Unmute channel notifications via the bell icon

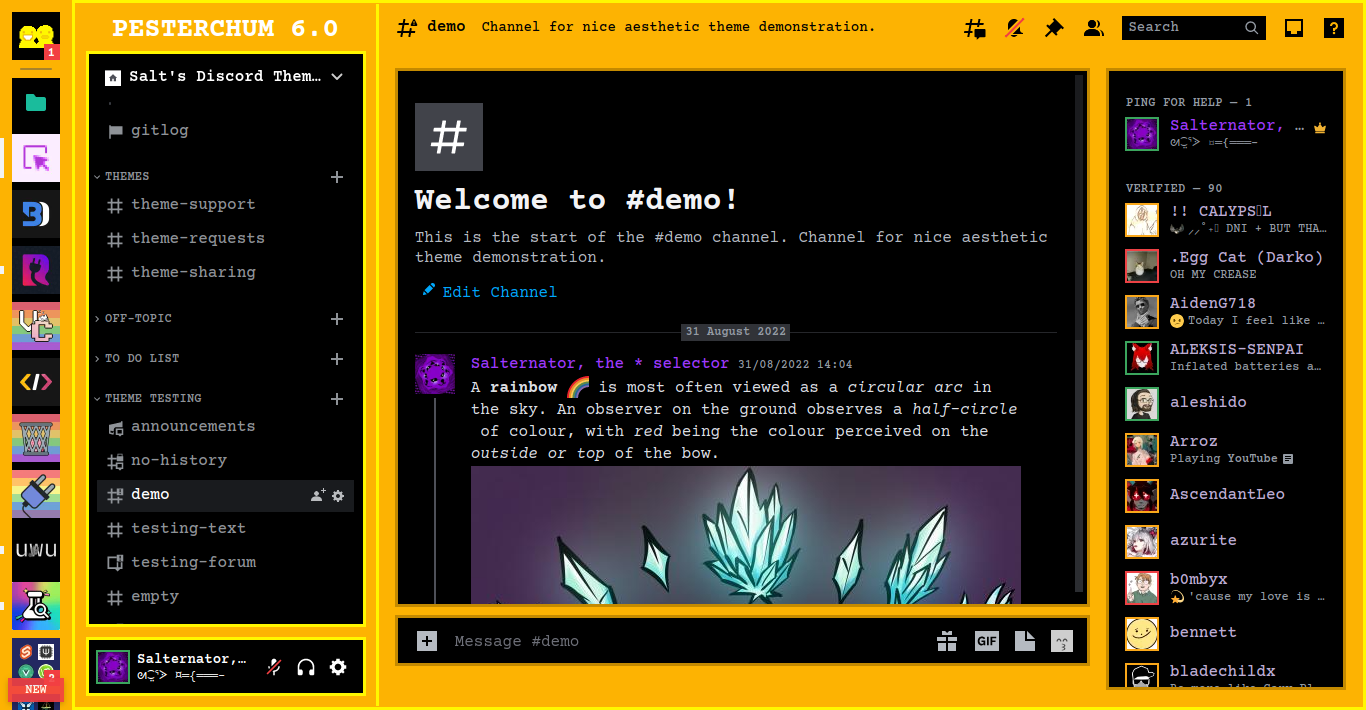pyautogui.click(x=1014, y=27)
